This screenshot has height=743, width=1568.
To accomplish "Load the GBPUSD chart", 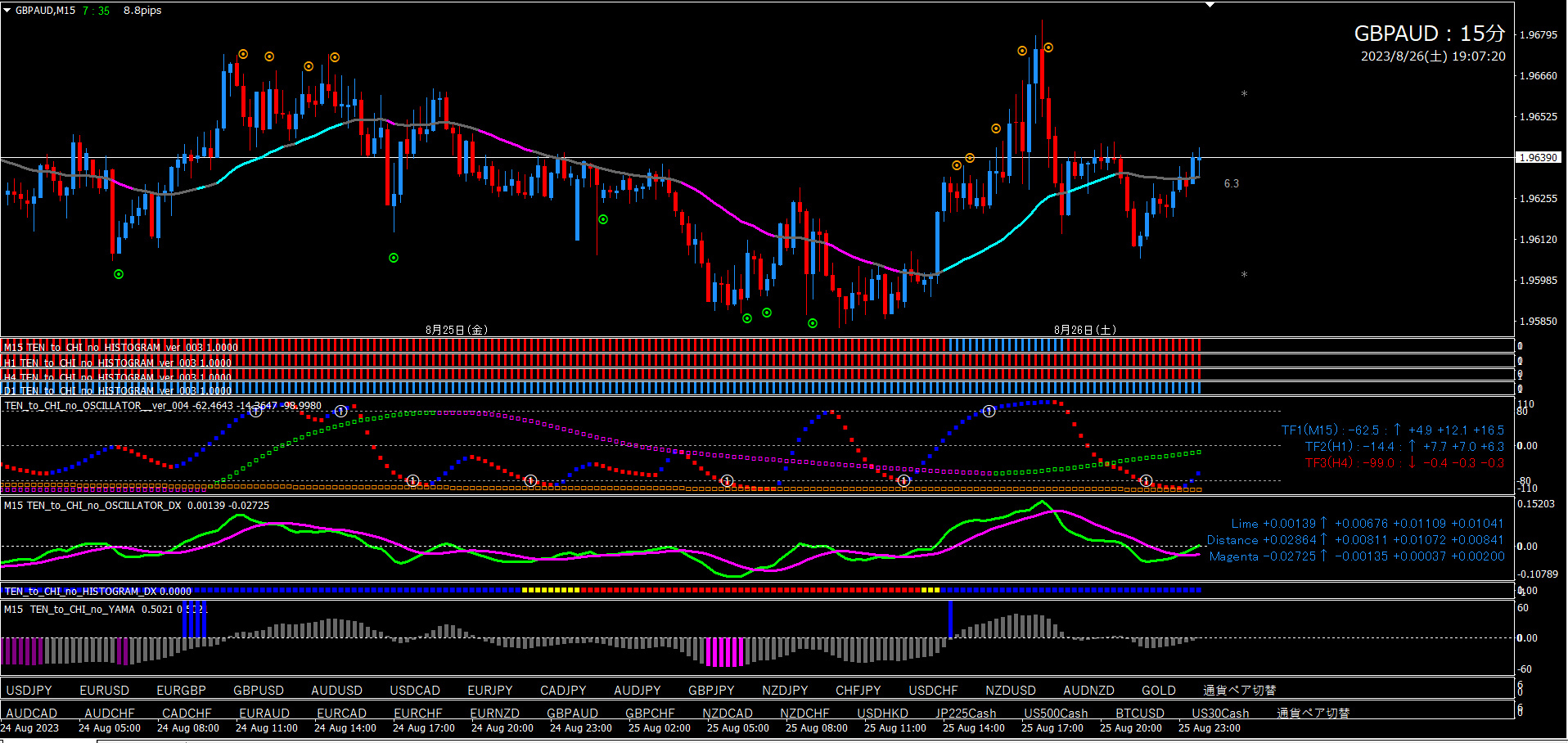I will [259, 691].
